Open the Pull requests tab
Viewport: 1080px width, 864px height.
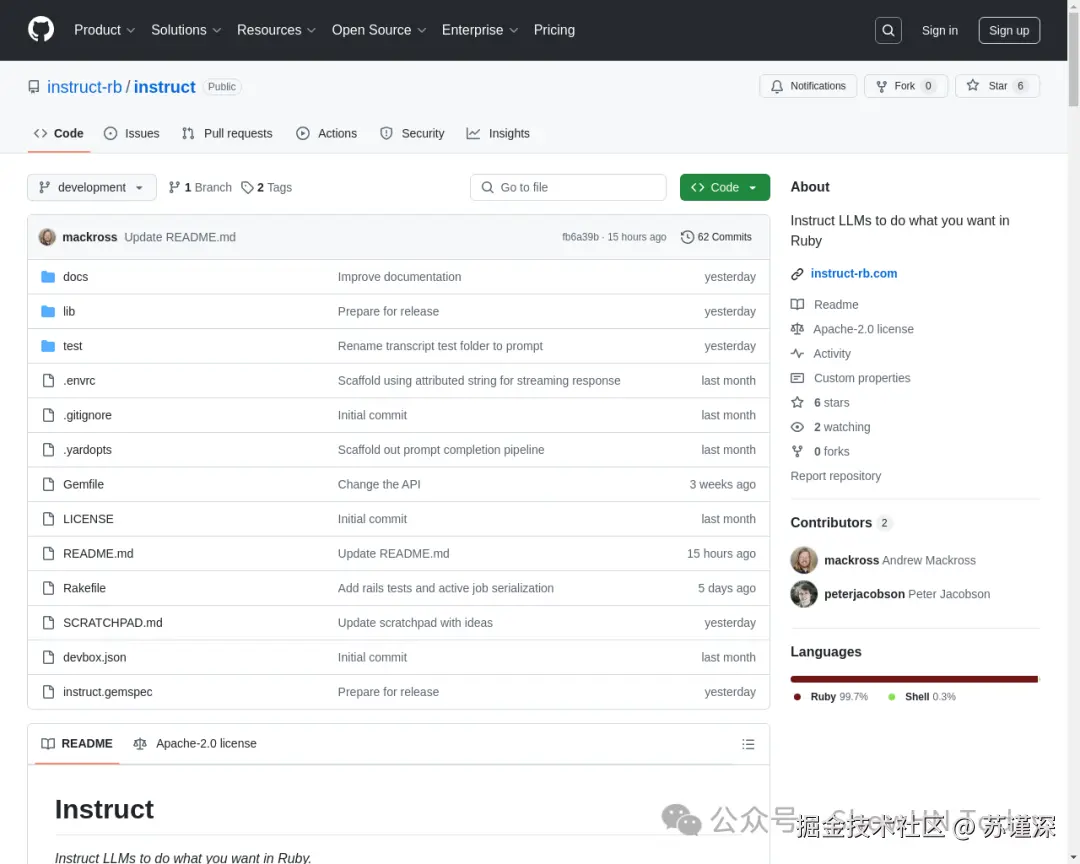(x=227, y=134)
